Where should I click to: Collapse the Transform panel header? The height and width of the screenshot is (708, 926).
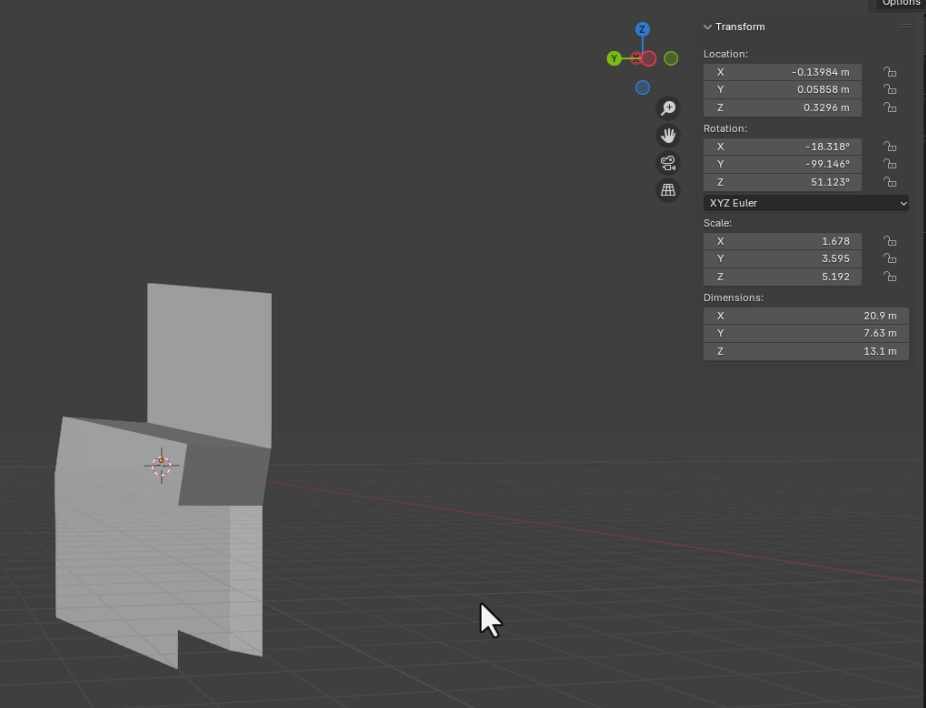pyautogui.click(x=708, y=27)
